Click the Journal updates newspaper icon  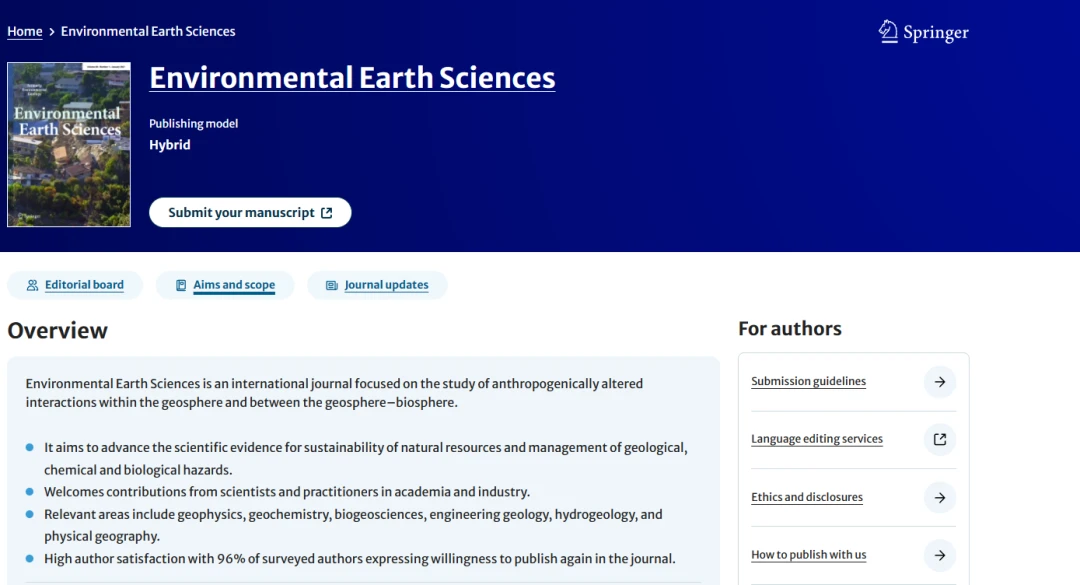[x=331, y=285]
